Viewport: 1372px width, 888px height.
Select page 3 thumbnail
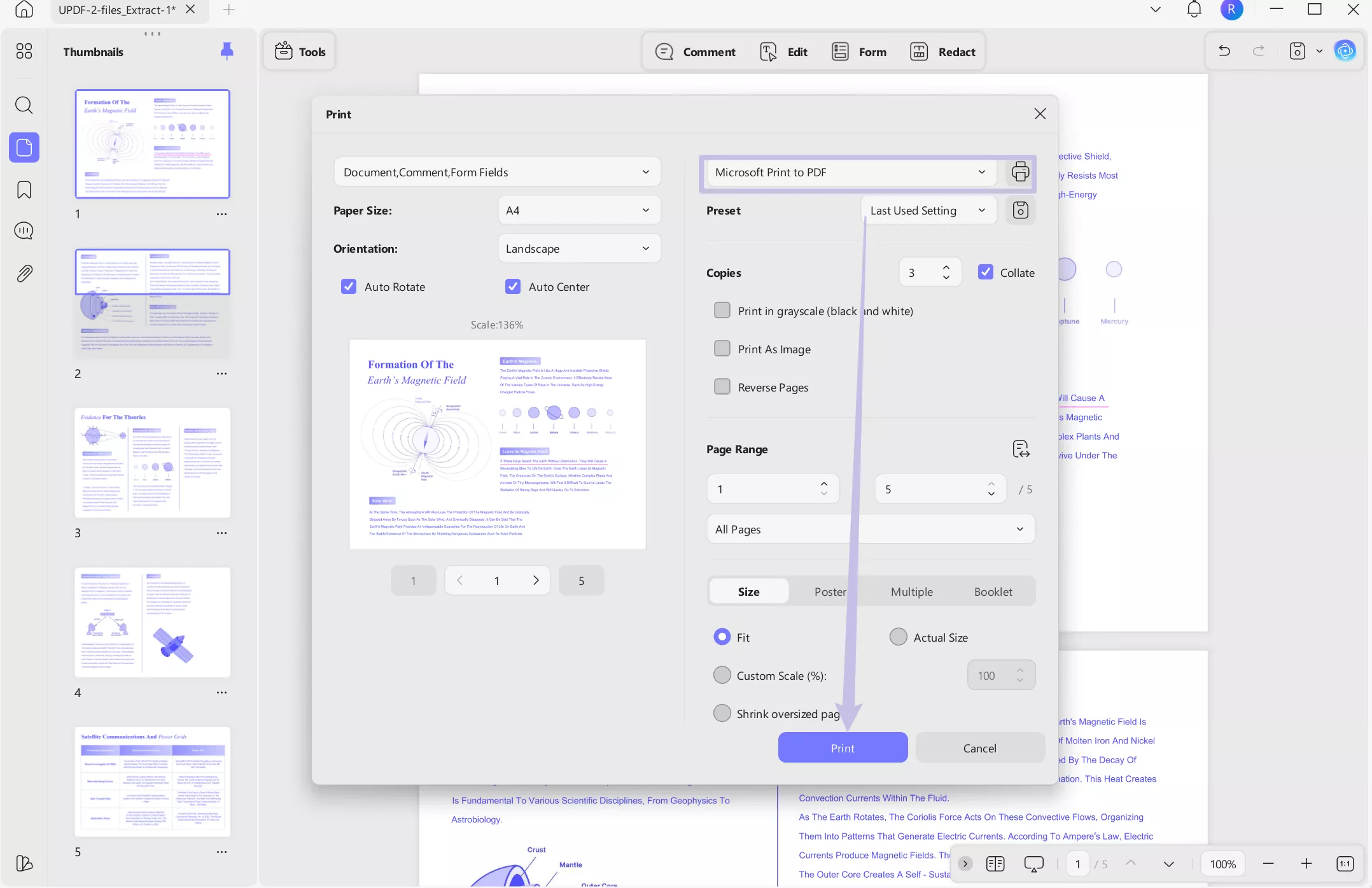[152, 463]
